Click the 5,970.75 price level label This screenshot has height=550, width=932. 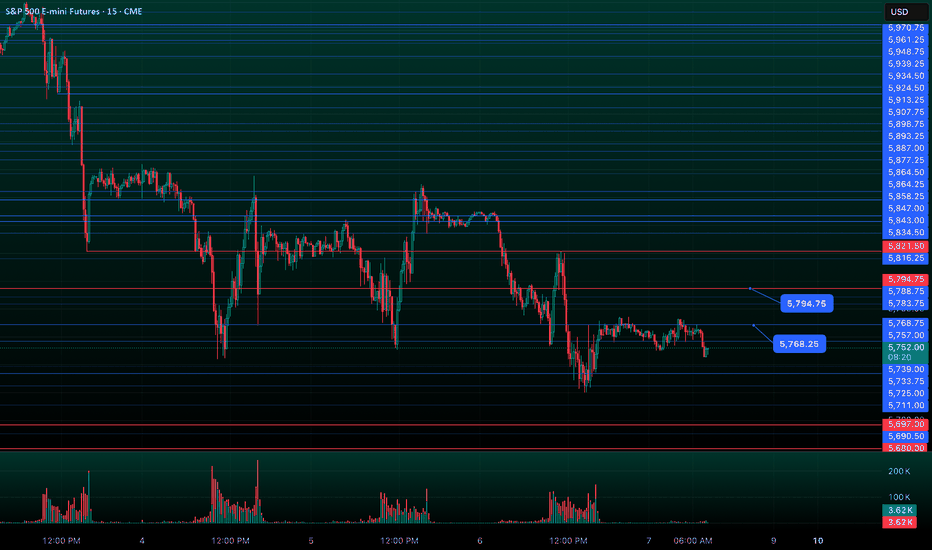906,28
